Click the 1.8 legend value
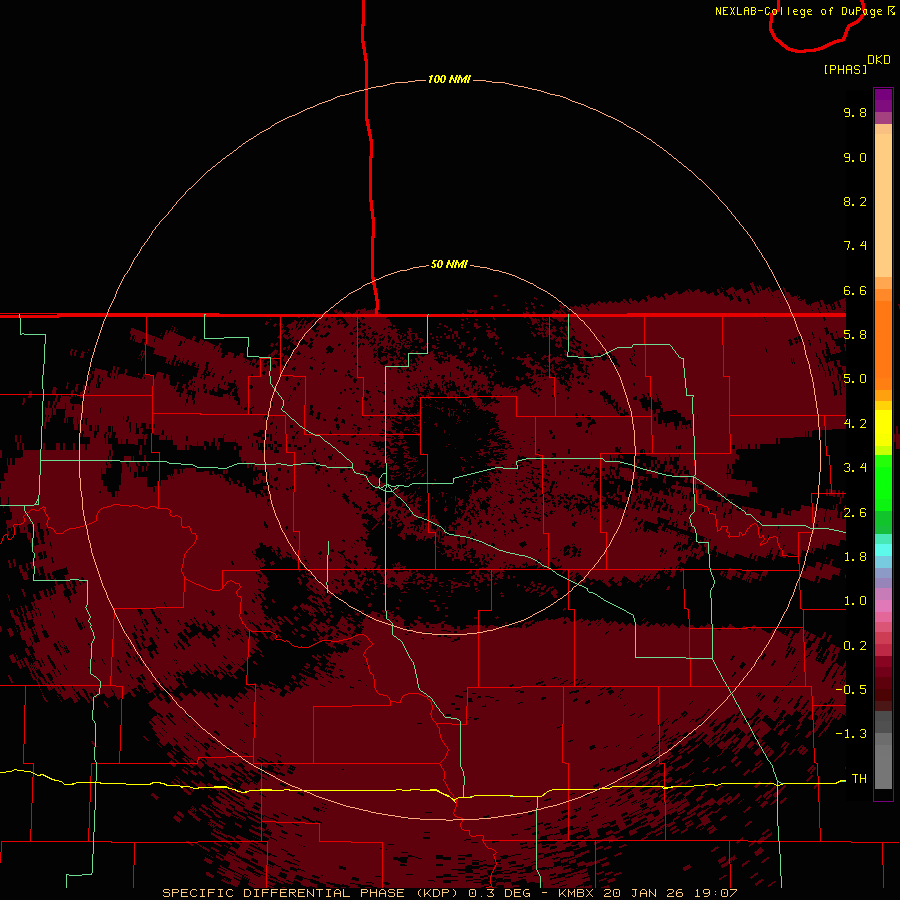Image resolution: width=900 pixels, height=900 pixels. tap(855, 557)
